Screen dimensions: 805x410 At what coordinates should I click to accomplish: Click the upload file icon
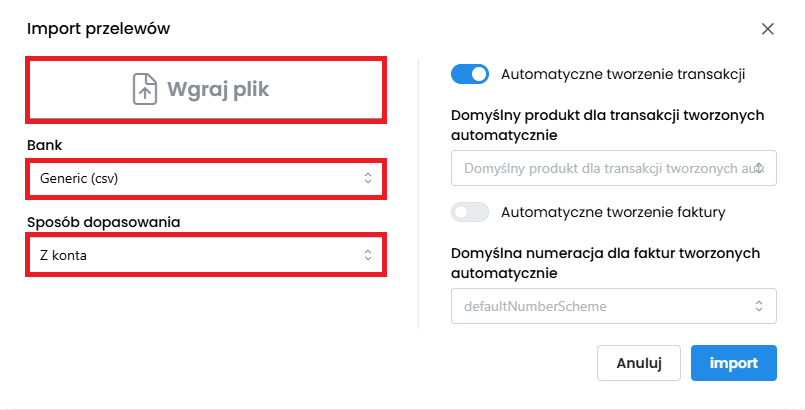[146, 89]
